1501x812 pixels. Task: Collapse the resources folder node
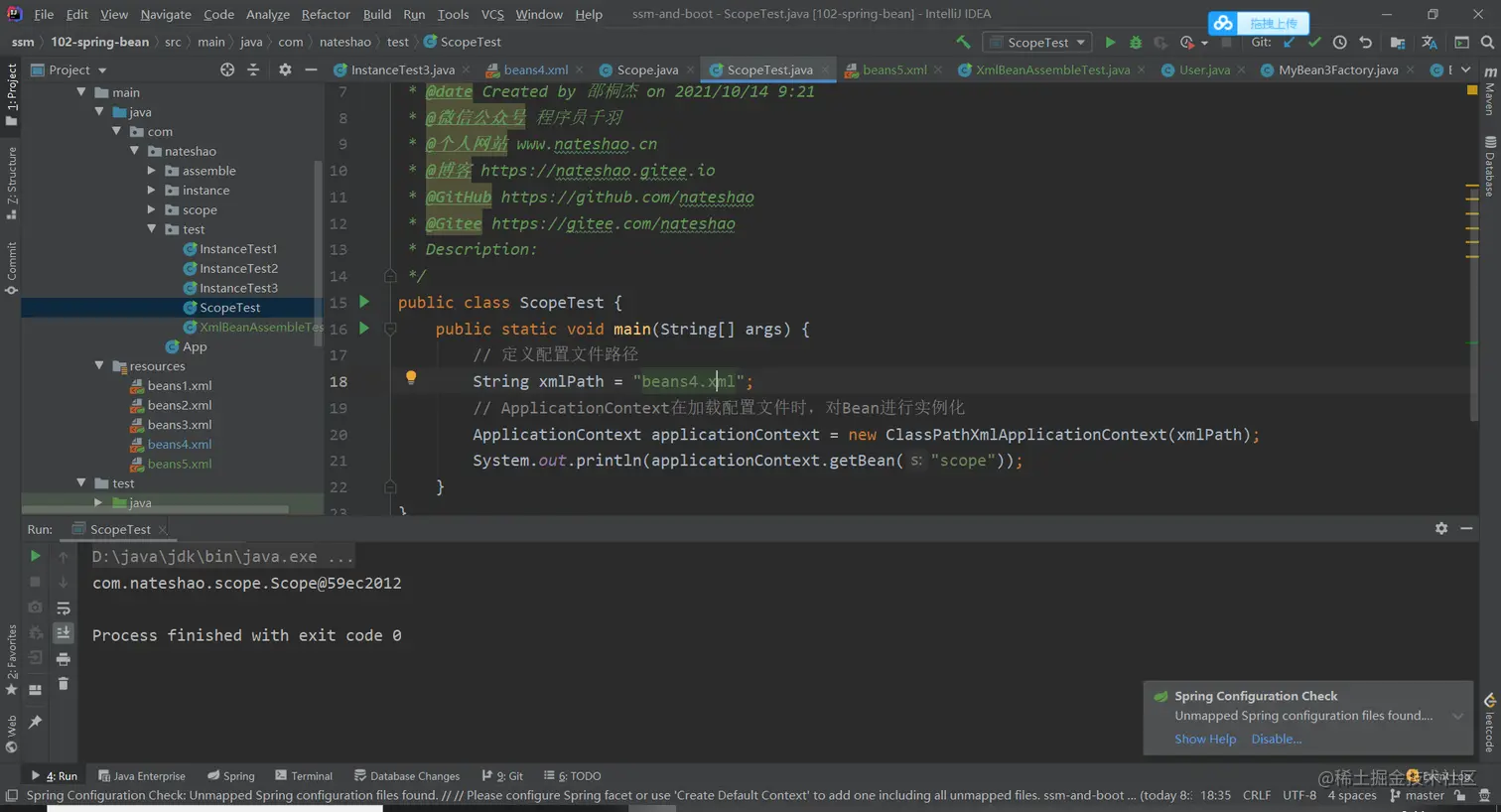(x=98, y=366)
